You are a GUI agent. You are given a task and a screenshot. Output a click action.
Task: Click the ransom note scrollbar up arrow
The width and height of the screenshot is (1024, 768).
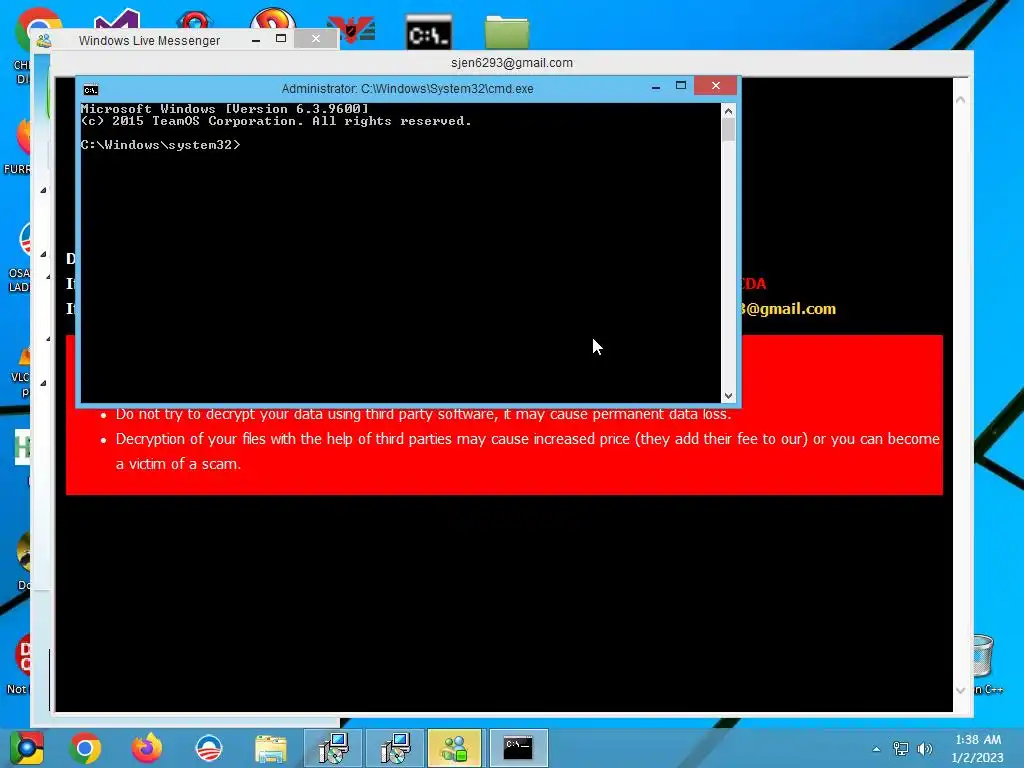coord(960,100)
